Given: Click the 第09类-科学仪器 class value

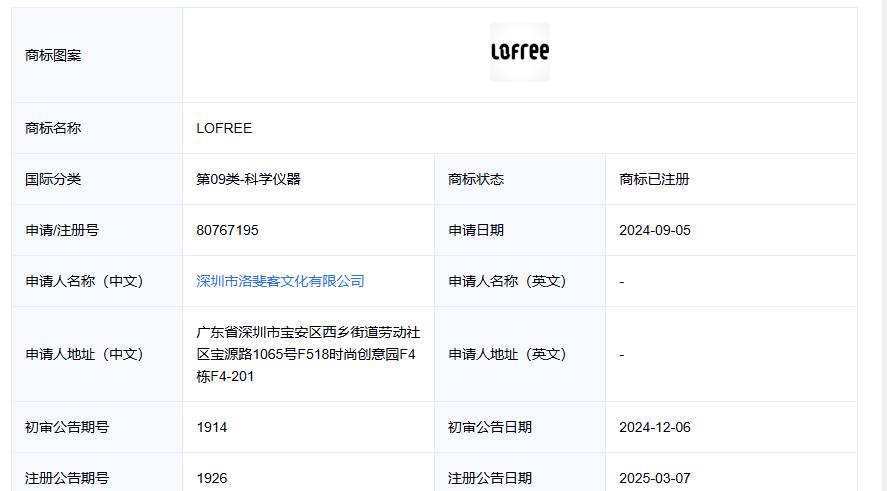Looking at the screenshot, I should (x=248, y=179).
